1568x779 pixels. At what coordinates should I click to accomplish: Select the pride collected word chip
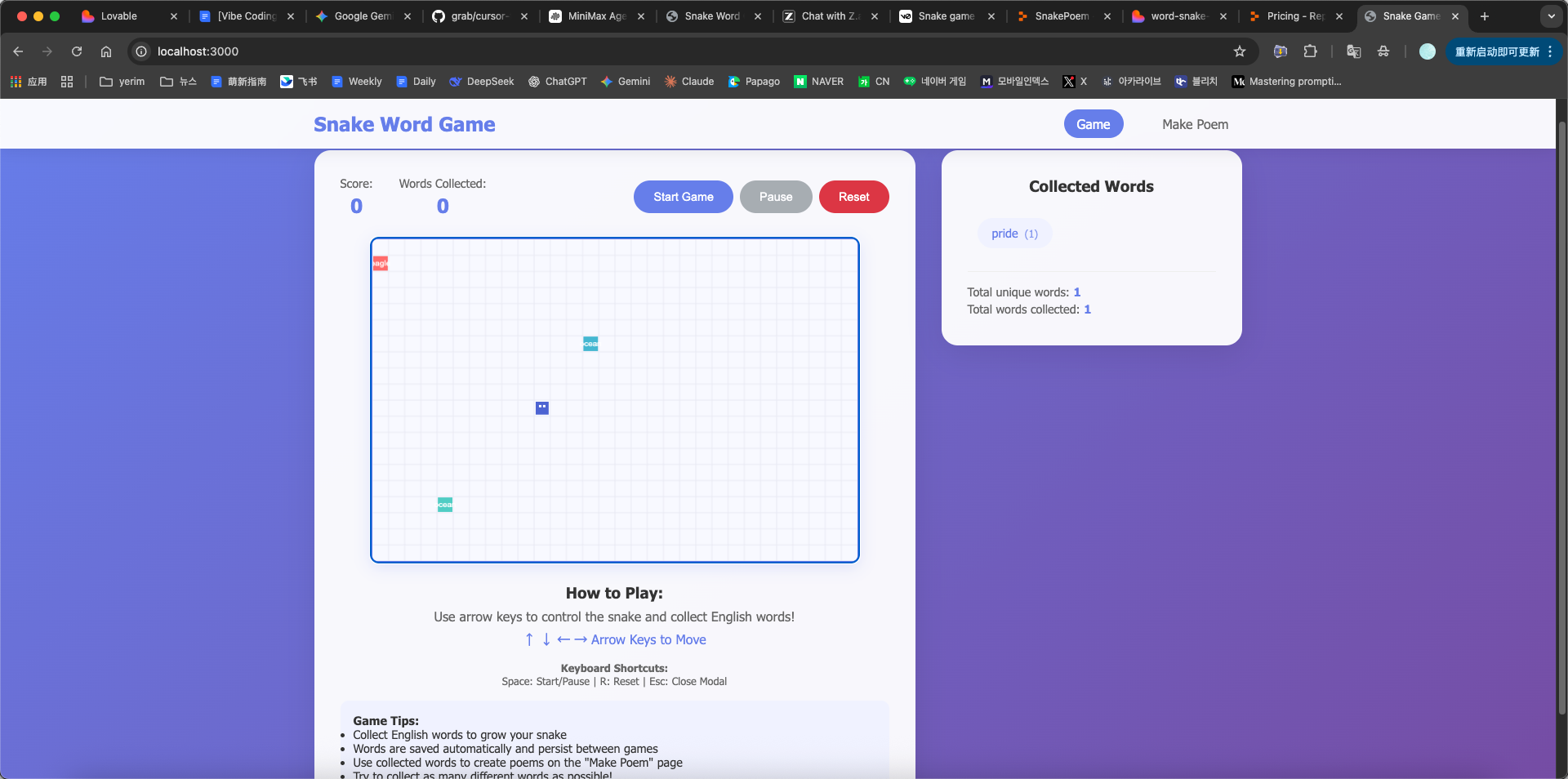[1014, 234]
